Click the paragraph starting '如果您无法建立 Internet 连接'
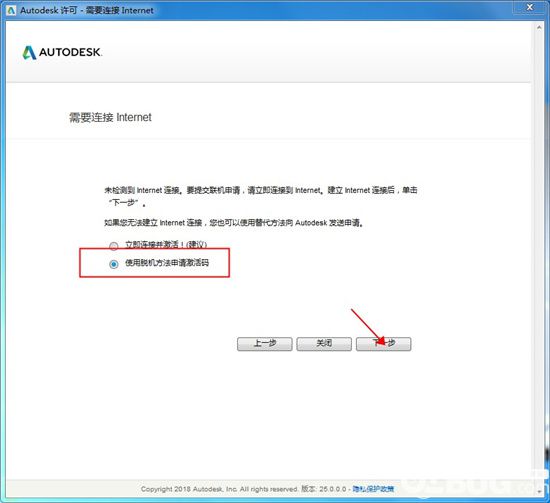Image resolution: width=550 pixels, height=503 pixels. pos(234,223)
